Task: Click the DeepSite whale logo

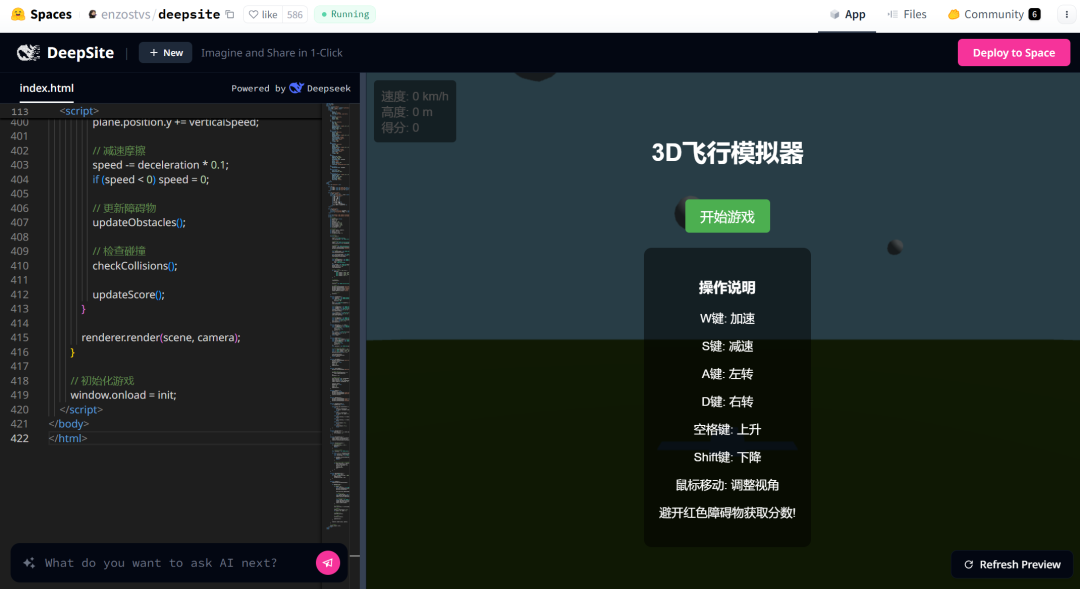Action: pyautogui.click(x=28, y=52)
